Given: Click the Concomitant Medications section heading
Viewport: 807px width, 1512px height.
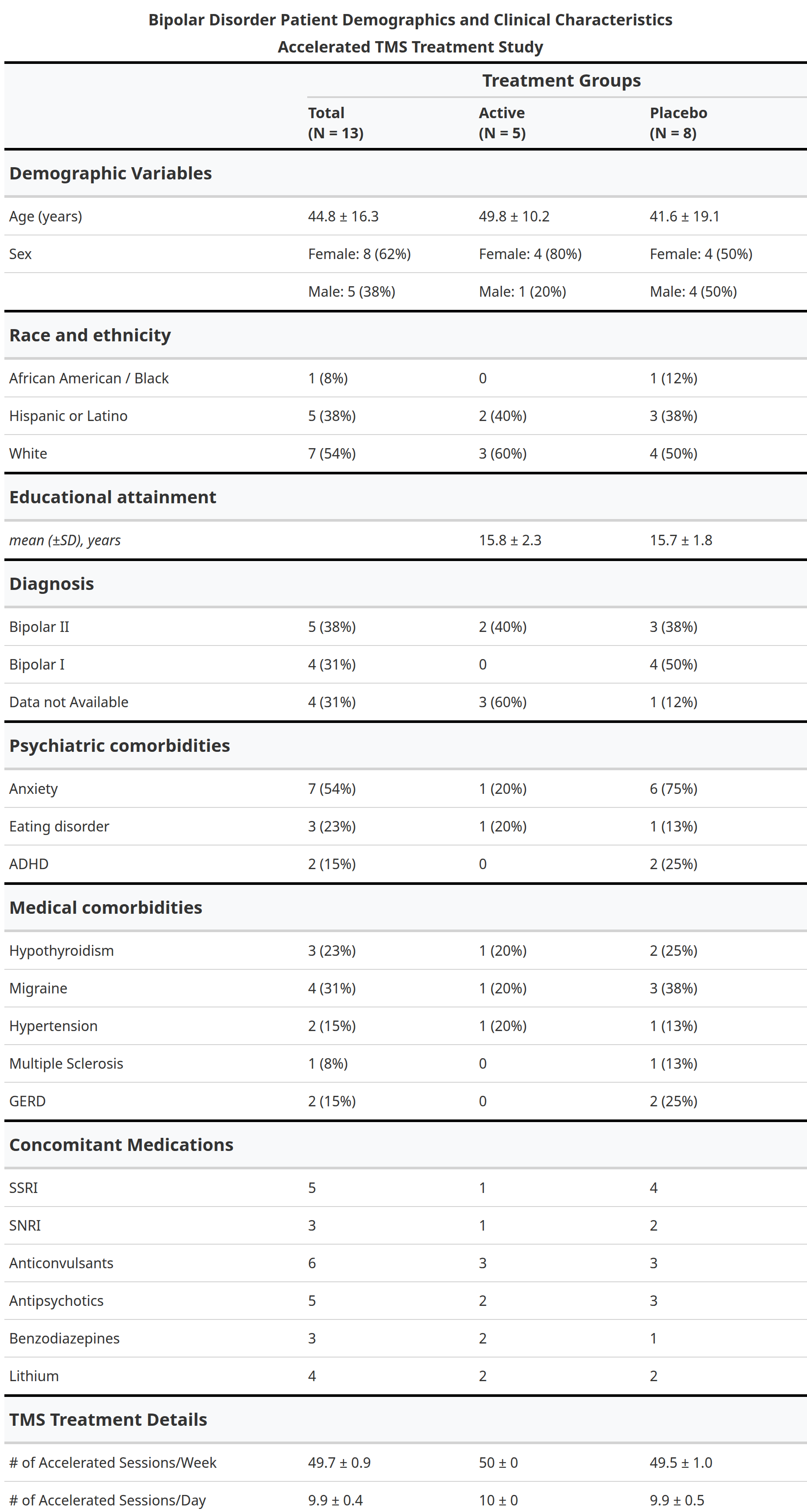Looking at the screenshot, I should point(122,1145).
